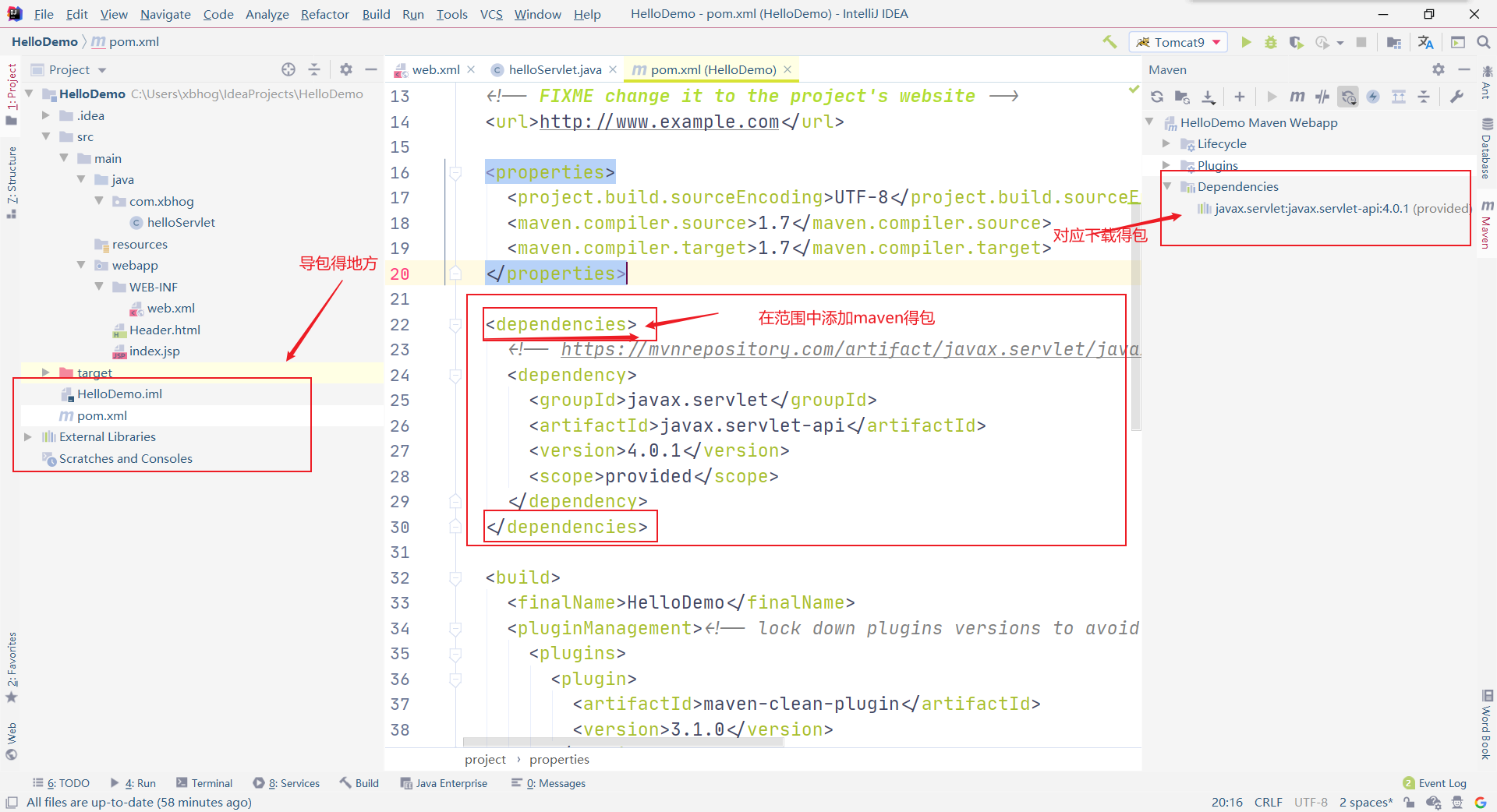Run with coverage shield icon
1497x812 pixels.
1296,42
